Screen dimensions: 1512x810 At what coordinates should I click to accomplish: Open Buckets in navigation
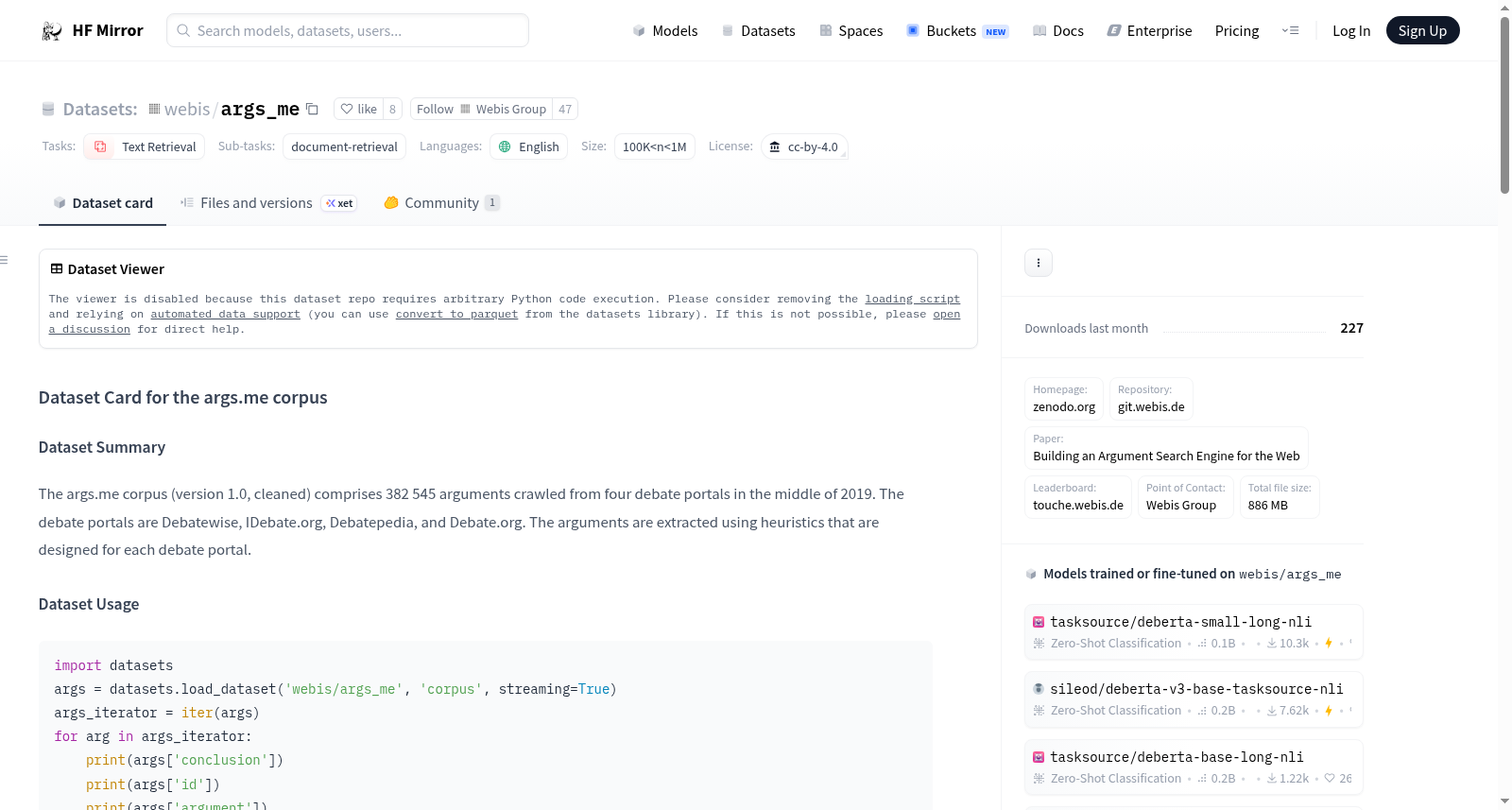tap(957, 30)
